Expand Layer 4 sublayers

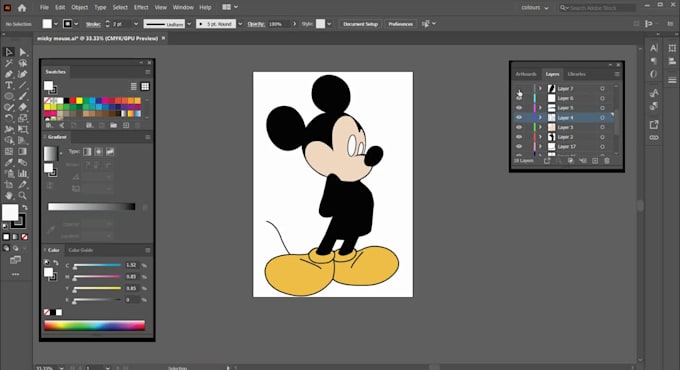tap(540, 118)
